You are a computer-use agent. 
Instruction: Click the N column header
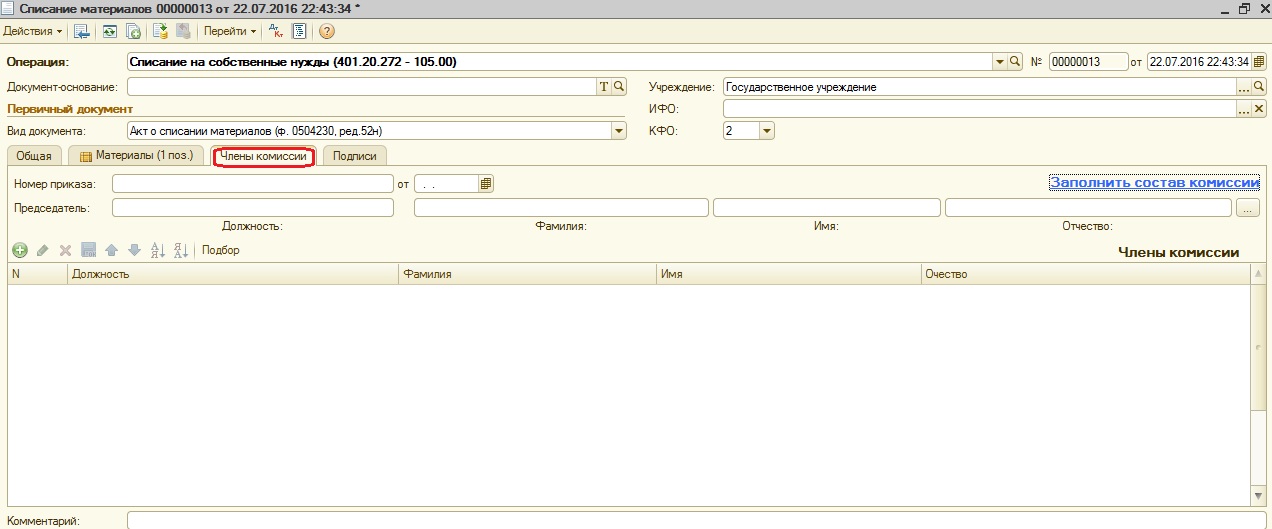click(37, 274)
